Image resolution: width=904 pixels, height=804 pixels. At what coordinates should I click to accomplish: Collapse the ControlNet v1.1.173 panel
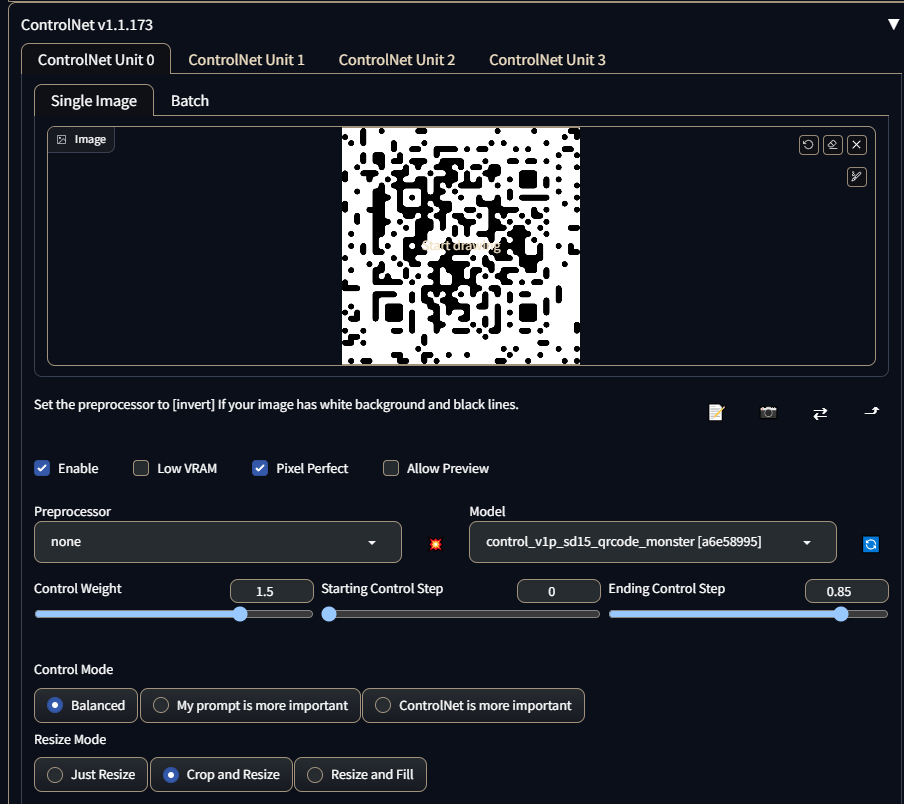[x=893, y=24]
